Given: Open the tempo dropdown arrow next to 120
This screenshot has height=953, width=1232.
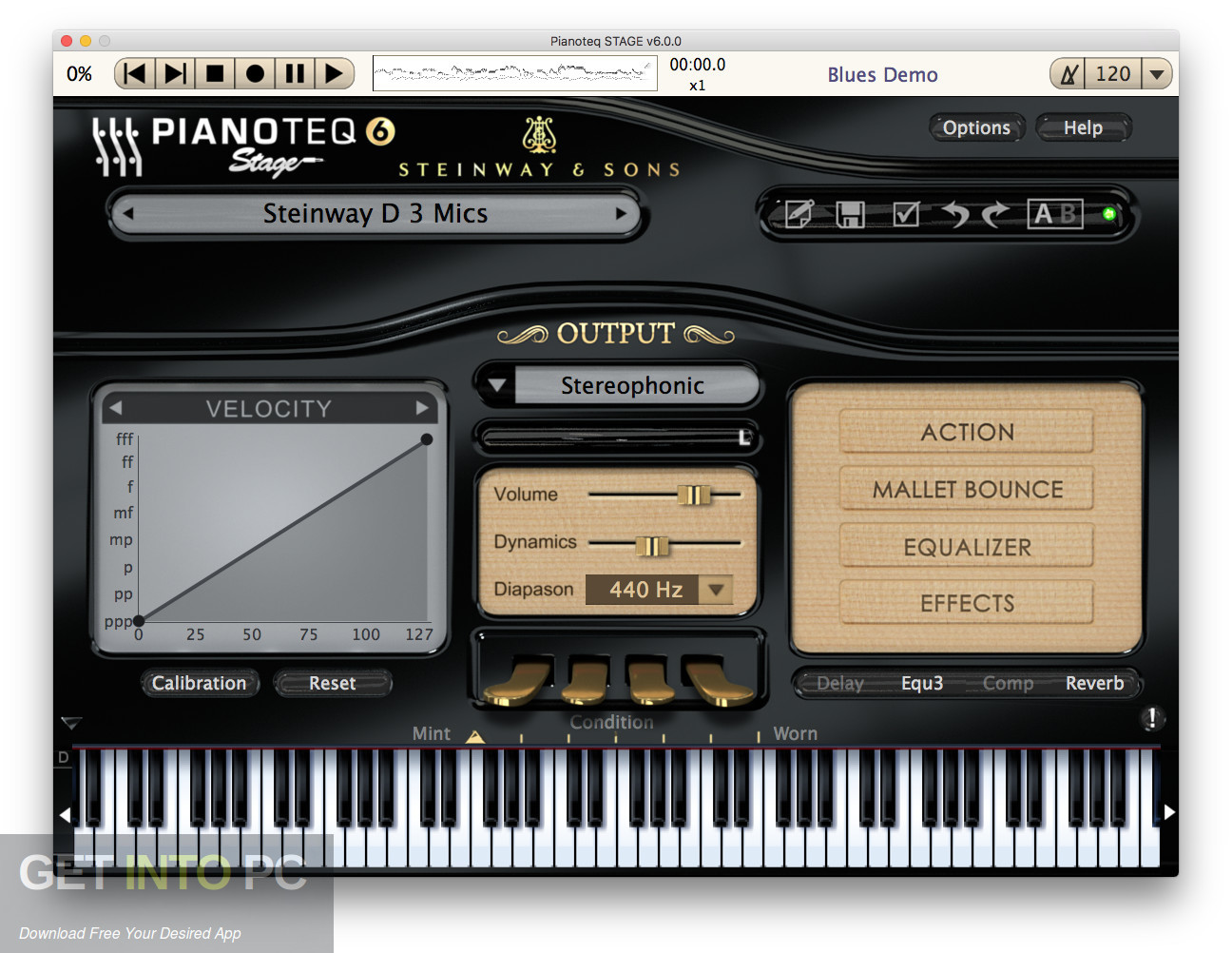Looking at the screenshot, I should [1156, 74].
